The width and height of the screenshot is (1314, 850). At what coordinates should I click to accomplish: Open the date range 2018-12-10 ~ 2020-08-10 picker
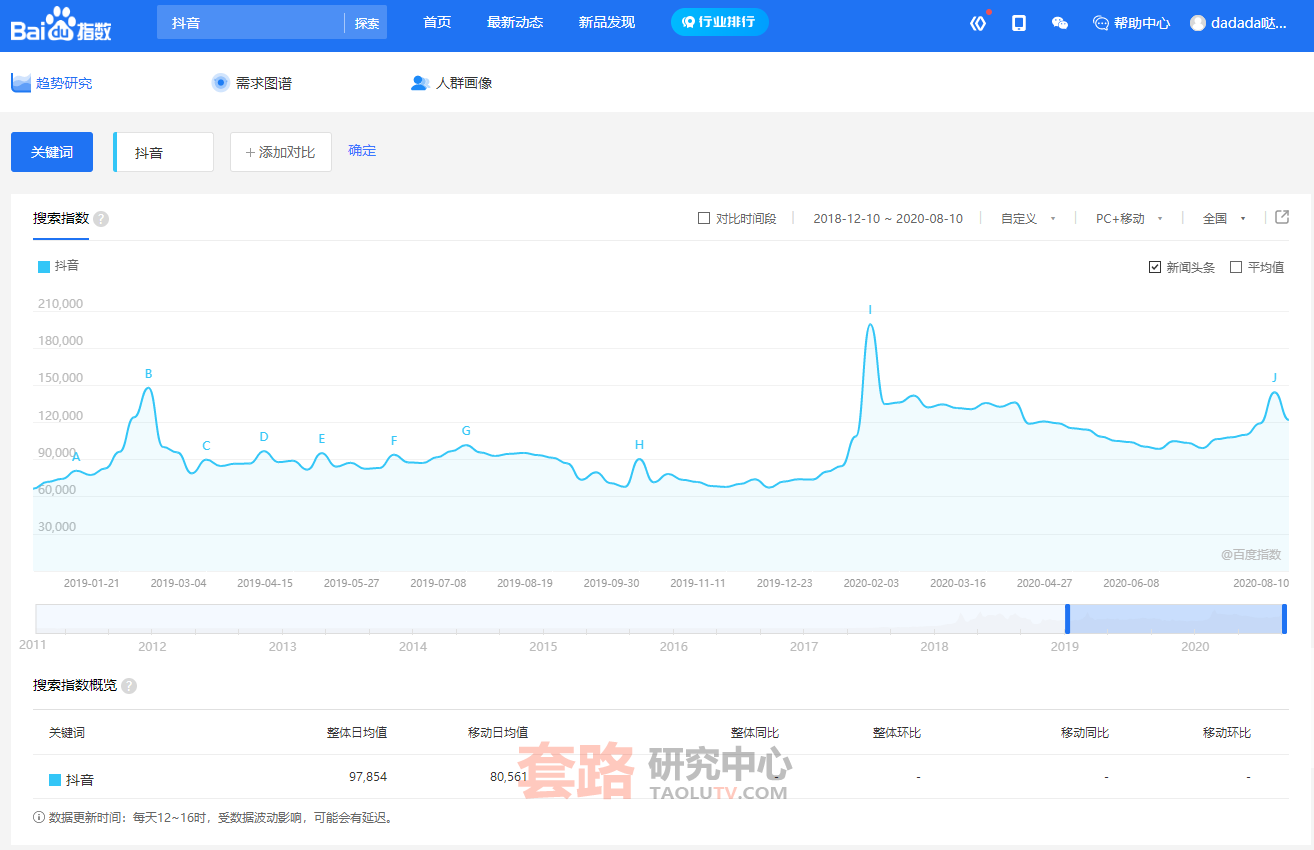tap(888, 218)
